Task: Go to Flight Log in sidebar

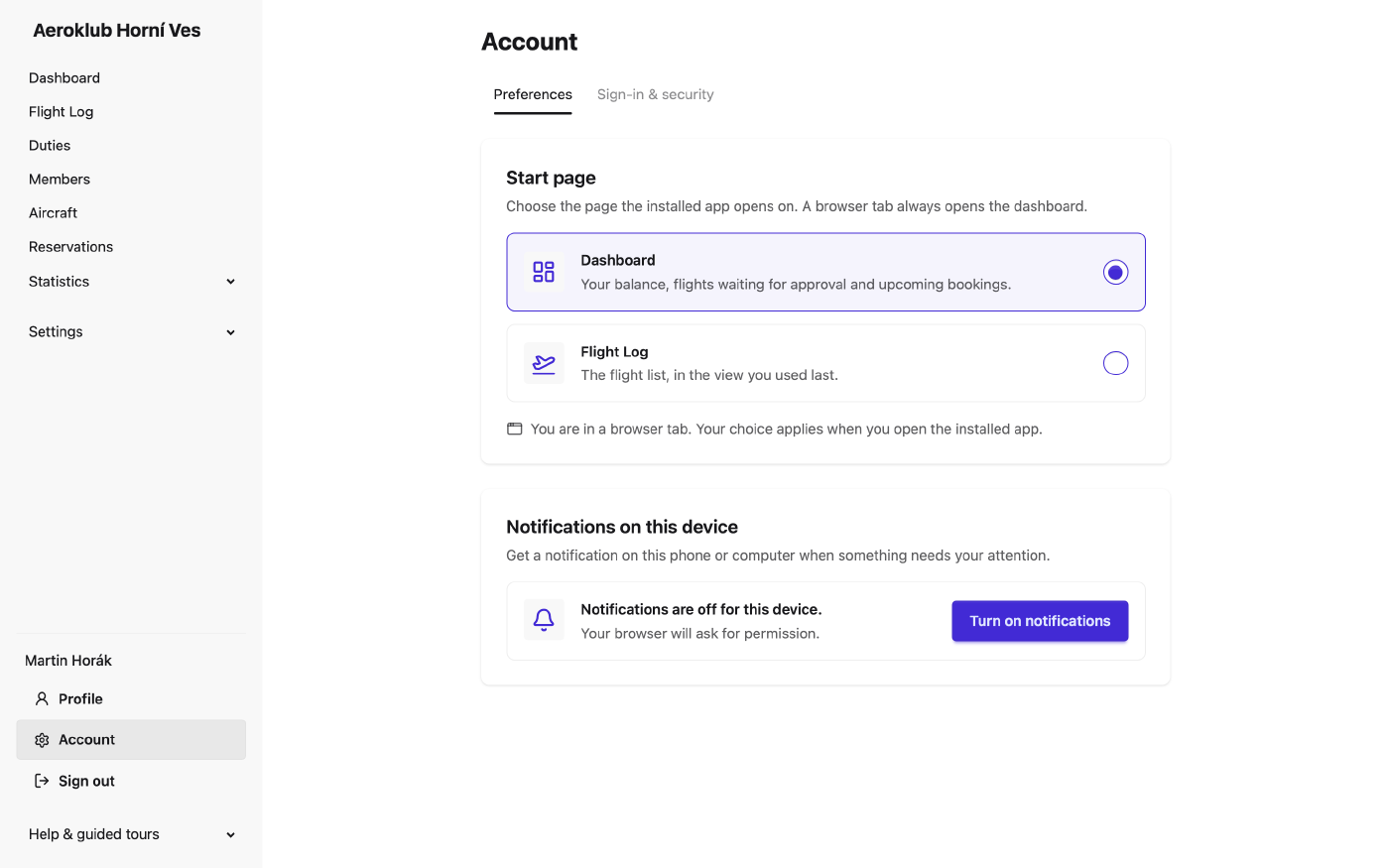Action: click(x=62, y=112)
